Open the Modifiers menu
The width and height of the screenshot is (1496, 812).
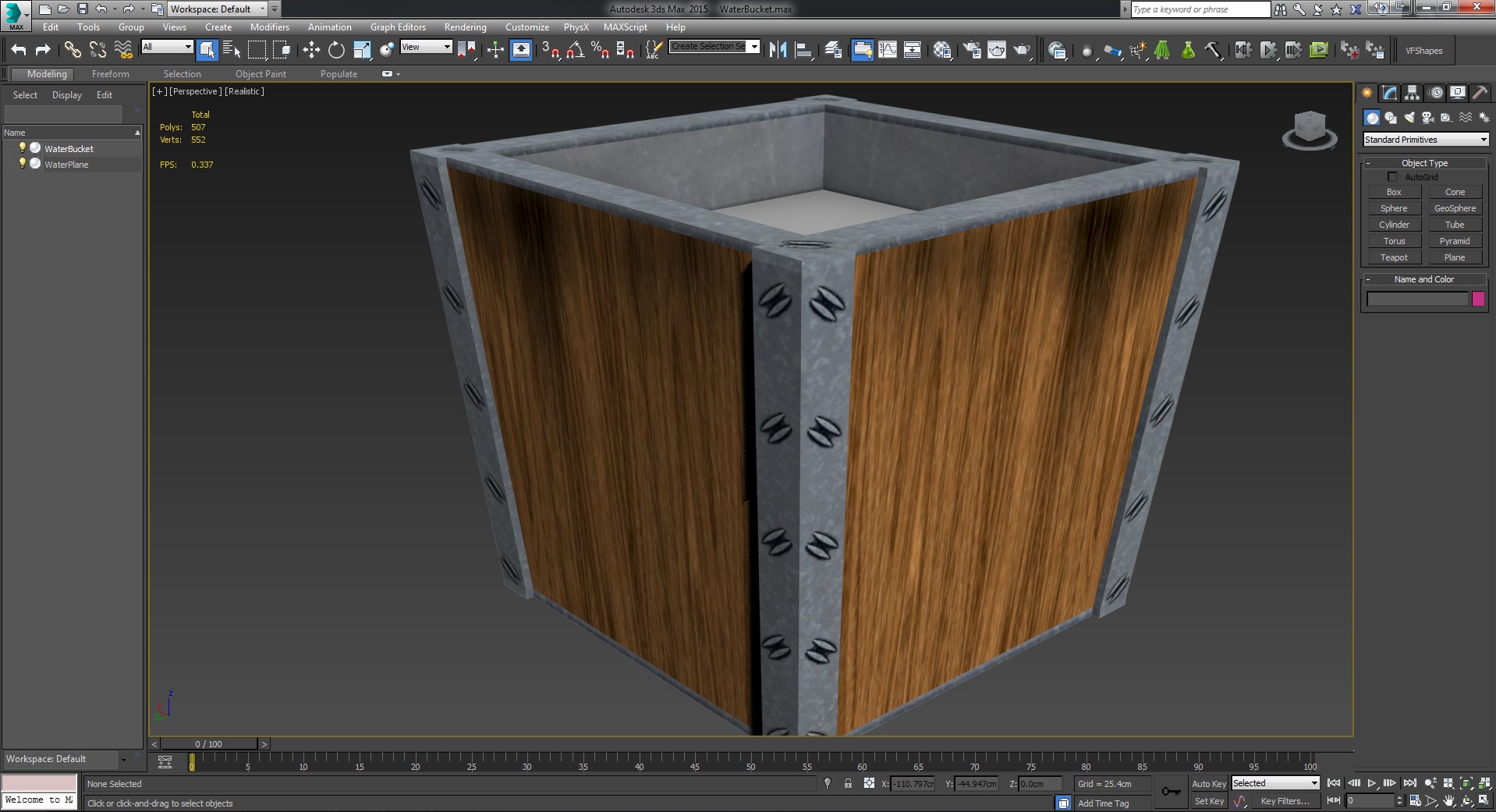(x=269, y=27)
